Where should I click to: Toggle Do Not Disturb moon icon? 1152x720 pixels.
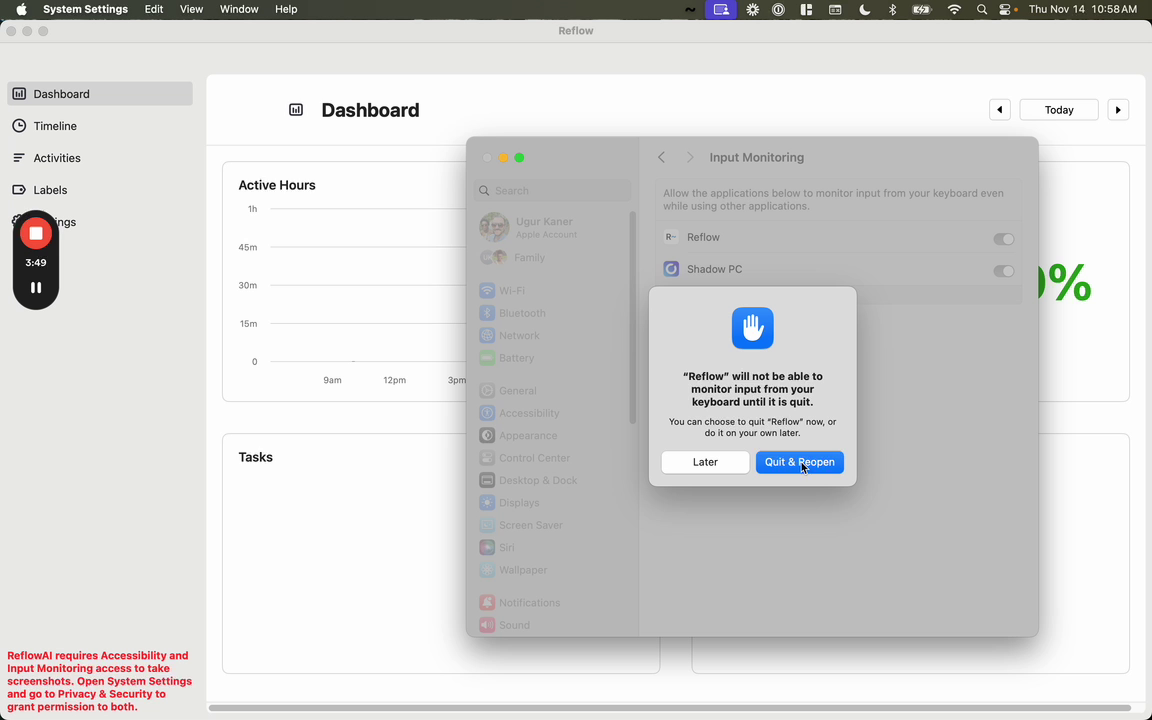point(865,10)
